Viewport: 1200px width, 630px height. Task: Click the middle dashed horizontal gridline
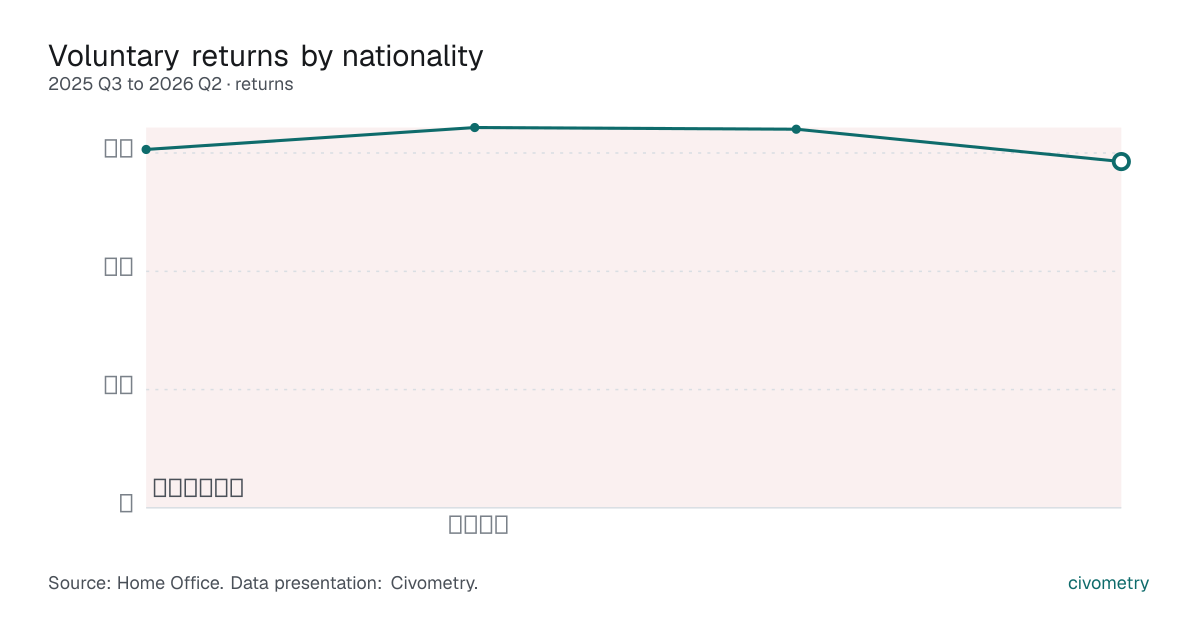[633, 271]
